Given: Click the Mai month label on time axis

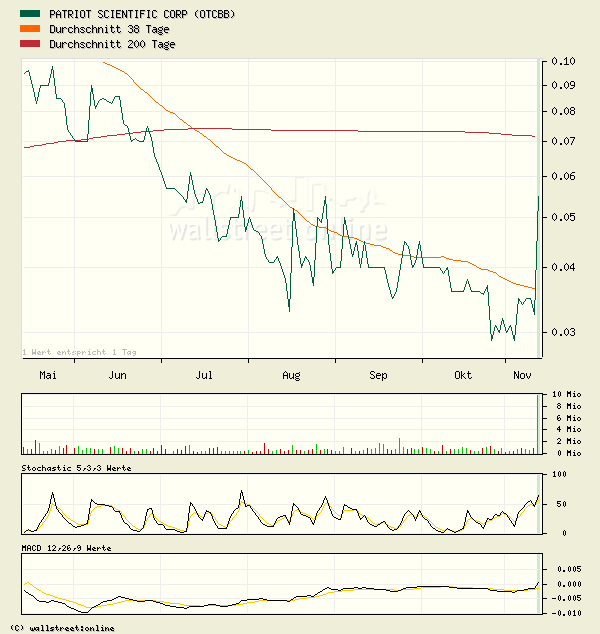Looking at the screenshot, I should tap(47, 375).
